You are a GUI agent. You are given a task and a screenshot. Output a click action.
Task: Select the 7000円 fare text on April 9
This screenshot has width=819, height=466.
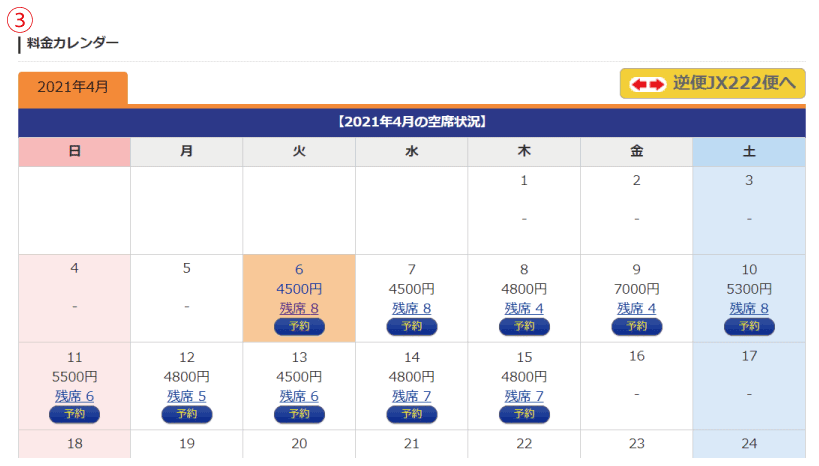click(637, 289)
